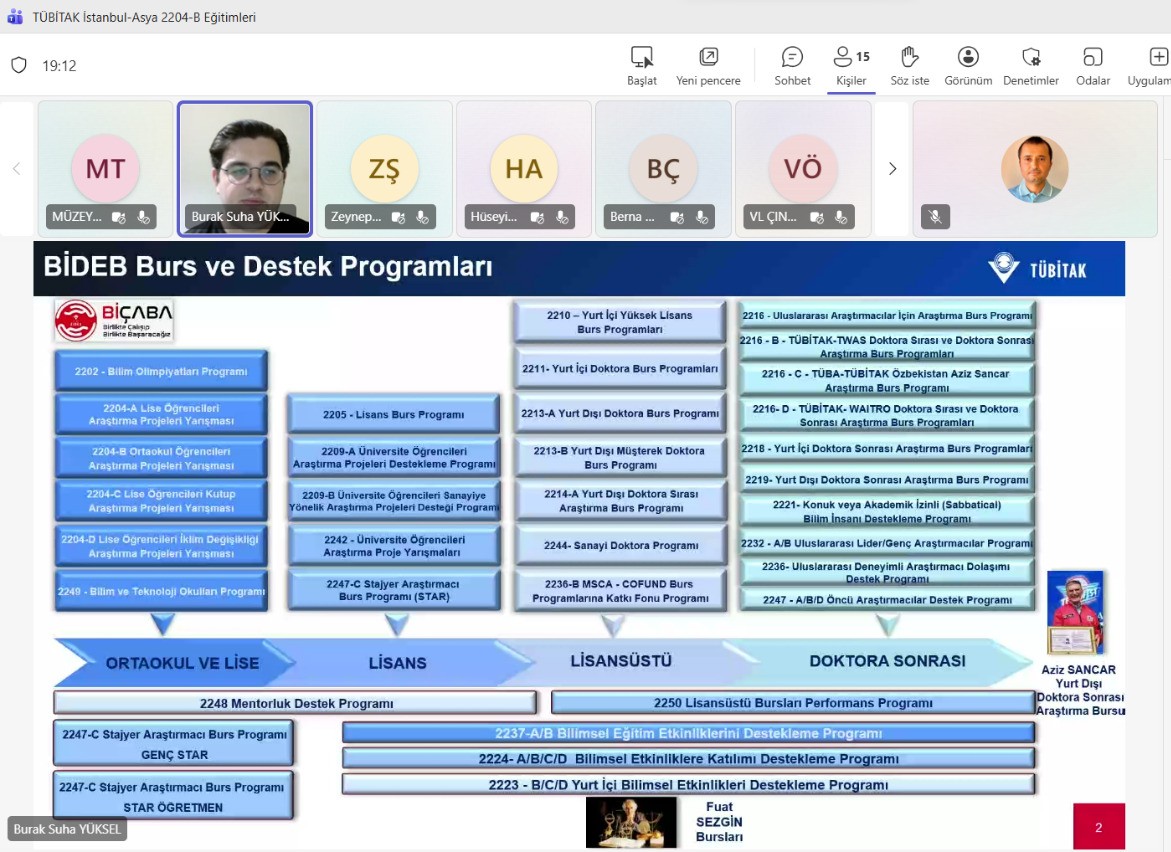
Task: Open Uygulamalar apps menu
Action: [1158, 57]
